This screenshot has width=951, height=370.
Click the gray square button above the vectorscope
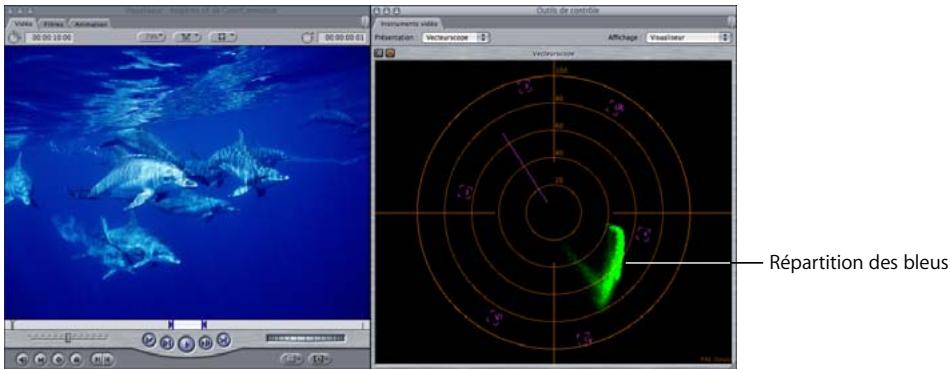[379, 53]
